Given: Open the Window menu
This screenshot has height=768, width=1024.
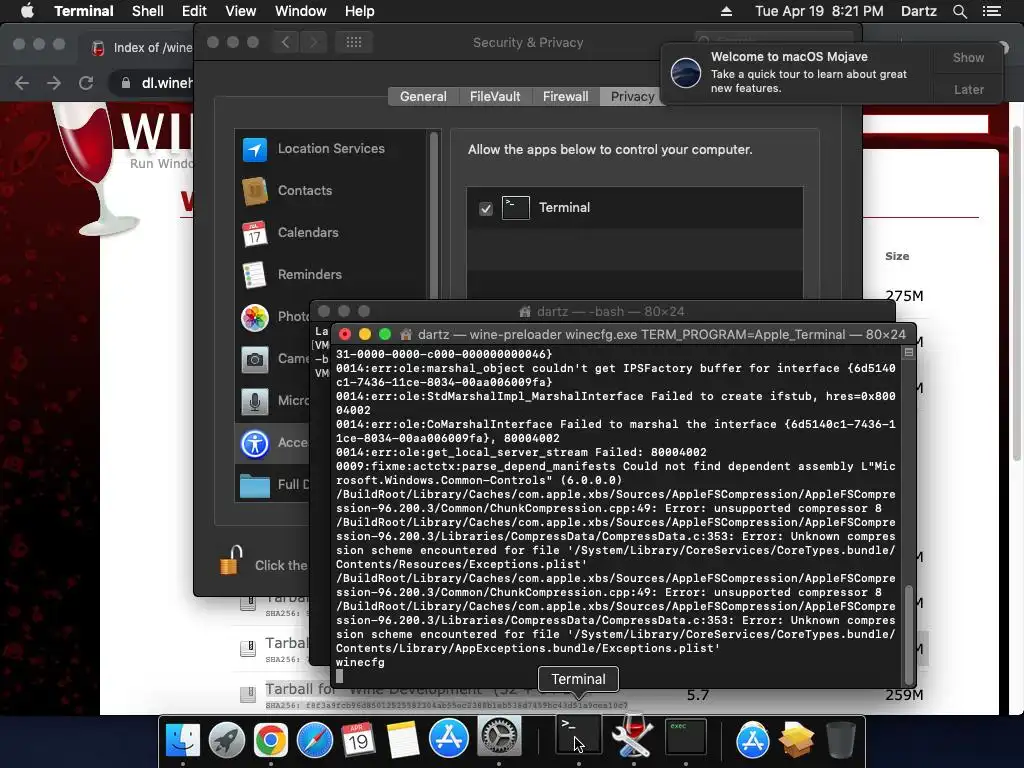Looking at the screenshot, I should pyautogui.click(x=300, y=11).
